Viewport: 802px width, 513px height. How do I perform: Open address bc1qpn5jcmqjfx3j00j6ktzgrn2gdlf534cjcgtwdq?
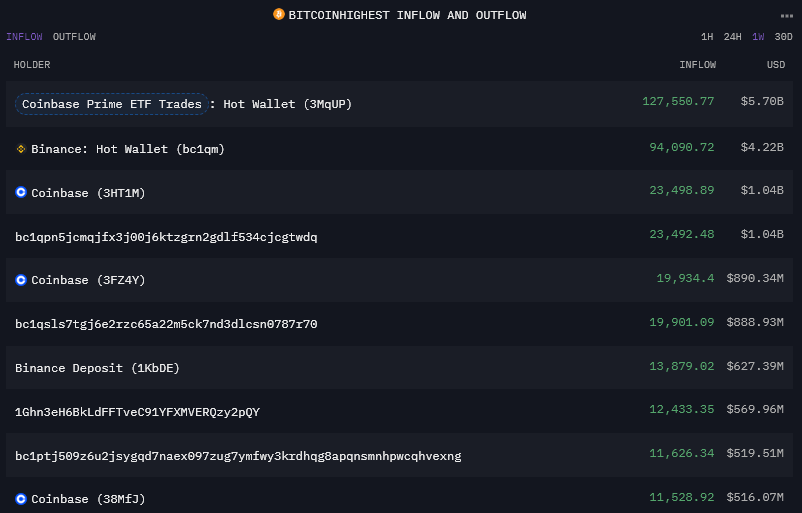(166, 237)
